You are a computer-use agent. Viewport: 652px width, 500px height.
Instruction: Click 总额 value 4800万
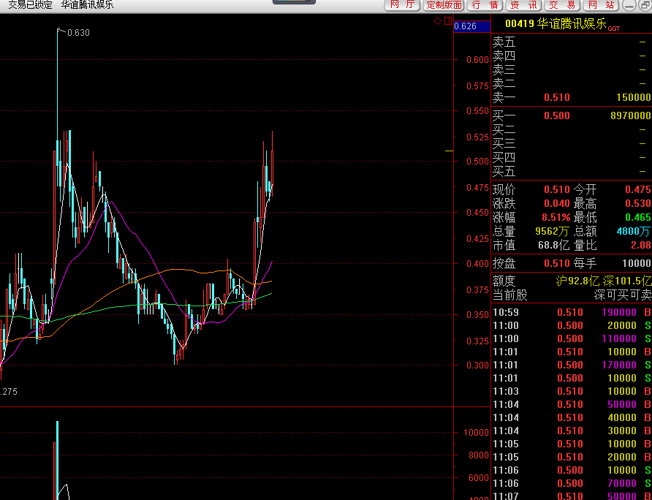click(x=634, y=231)
